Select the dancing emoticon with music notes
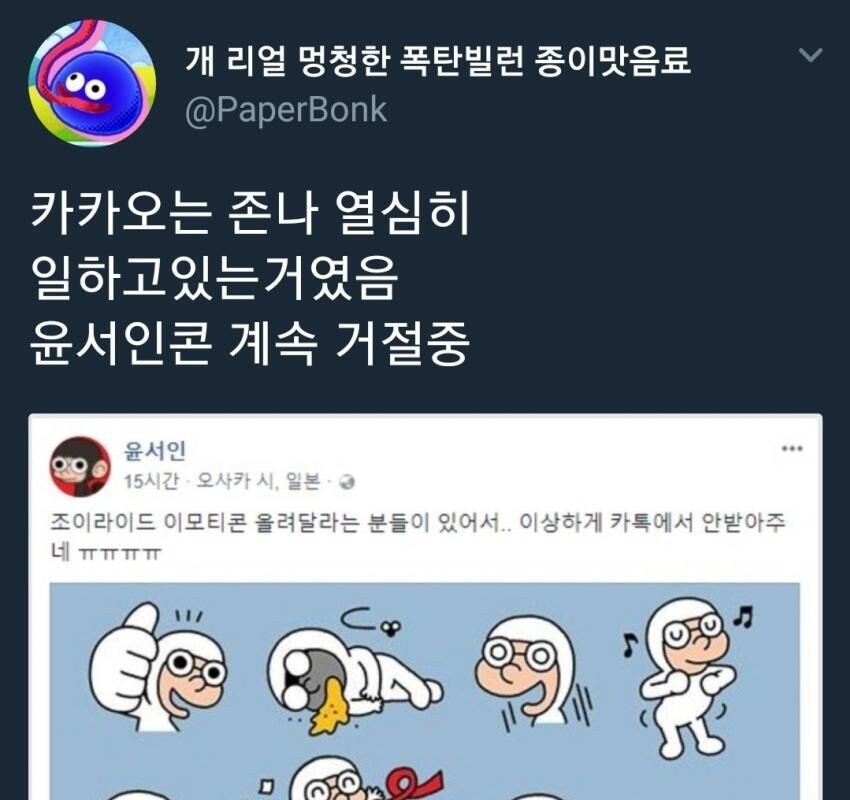This screenshot has width=850, height=800. pyautogui.click(x=687, y=678)
